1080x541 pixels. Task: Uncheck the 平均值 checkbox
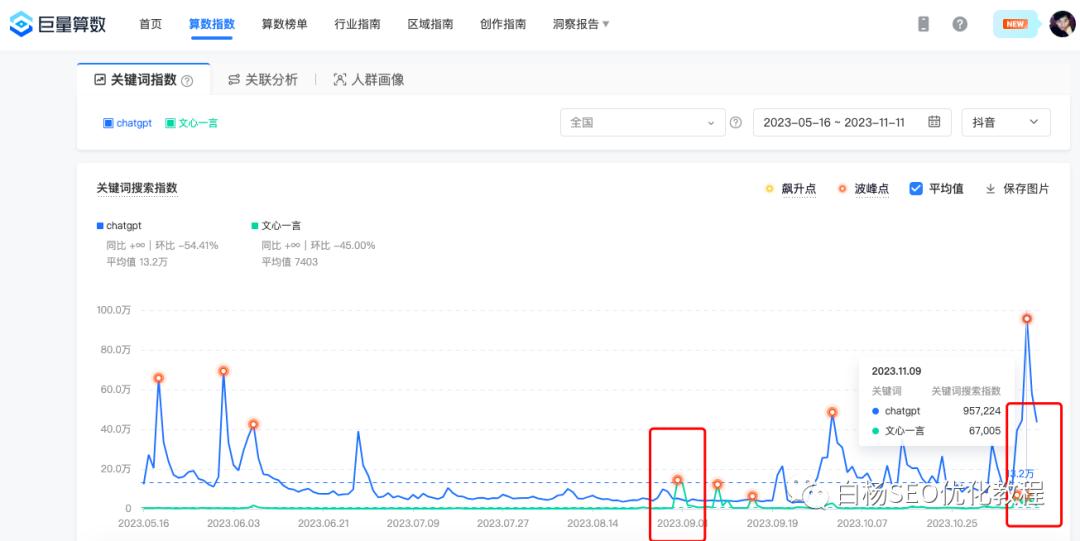pos(916,189)
